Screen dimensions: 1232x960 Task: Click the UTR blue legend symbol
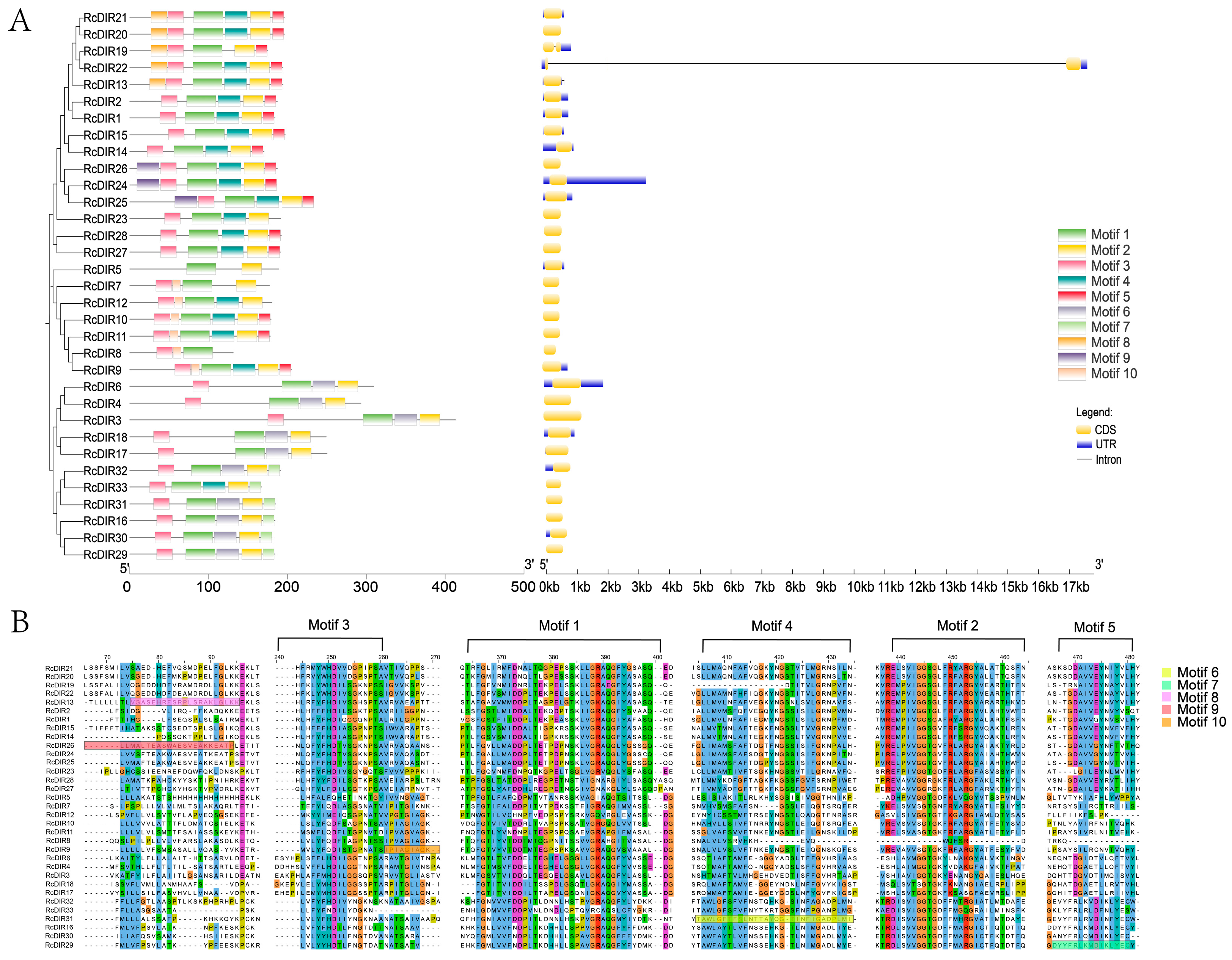coord(1084,444)
